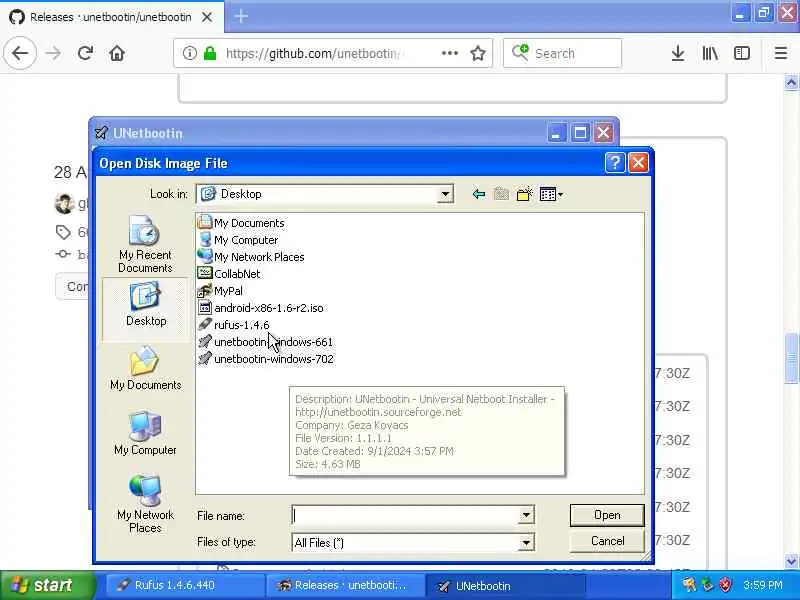Viewport: 800px width, 600px height.
Task: Select My Computer in the places bar
Action: (145, 434)
